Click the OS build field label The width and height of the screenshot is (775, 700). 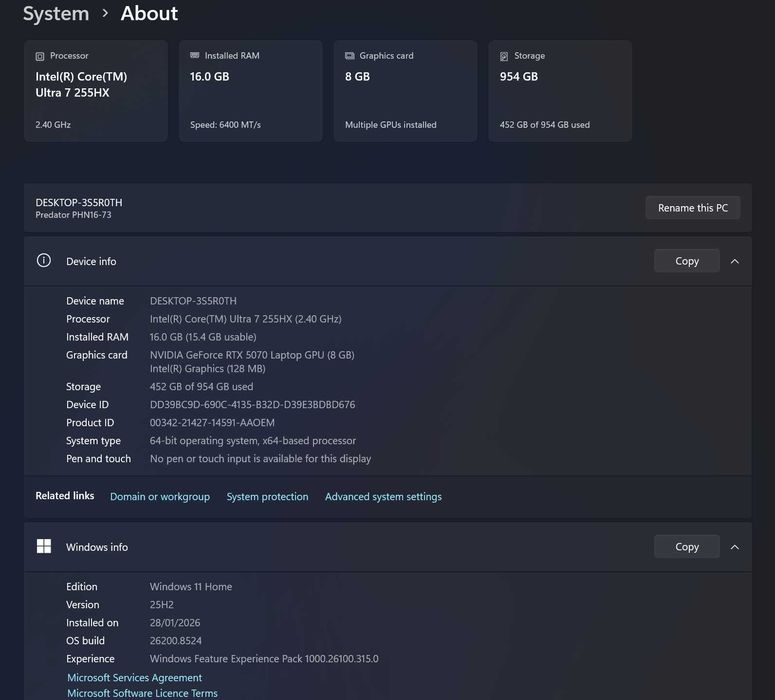pos(86,641)
